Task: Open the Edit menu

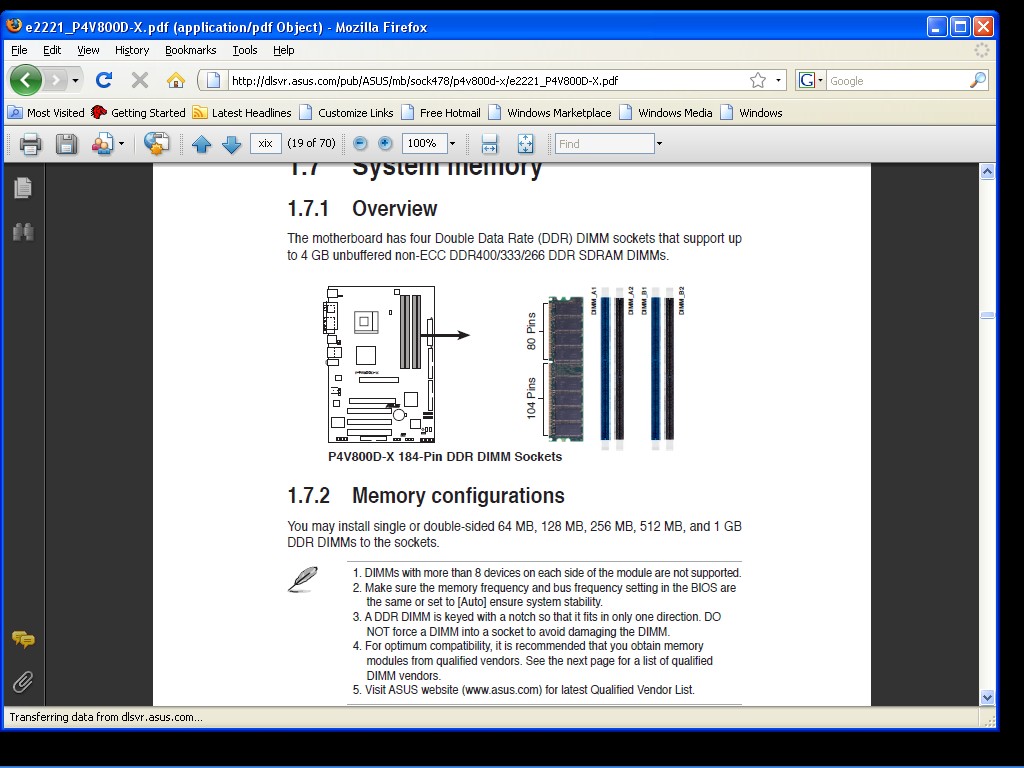Action: [52, 50]
